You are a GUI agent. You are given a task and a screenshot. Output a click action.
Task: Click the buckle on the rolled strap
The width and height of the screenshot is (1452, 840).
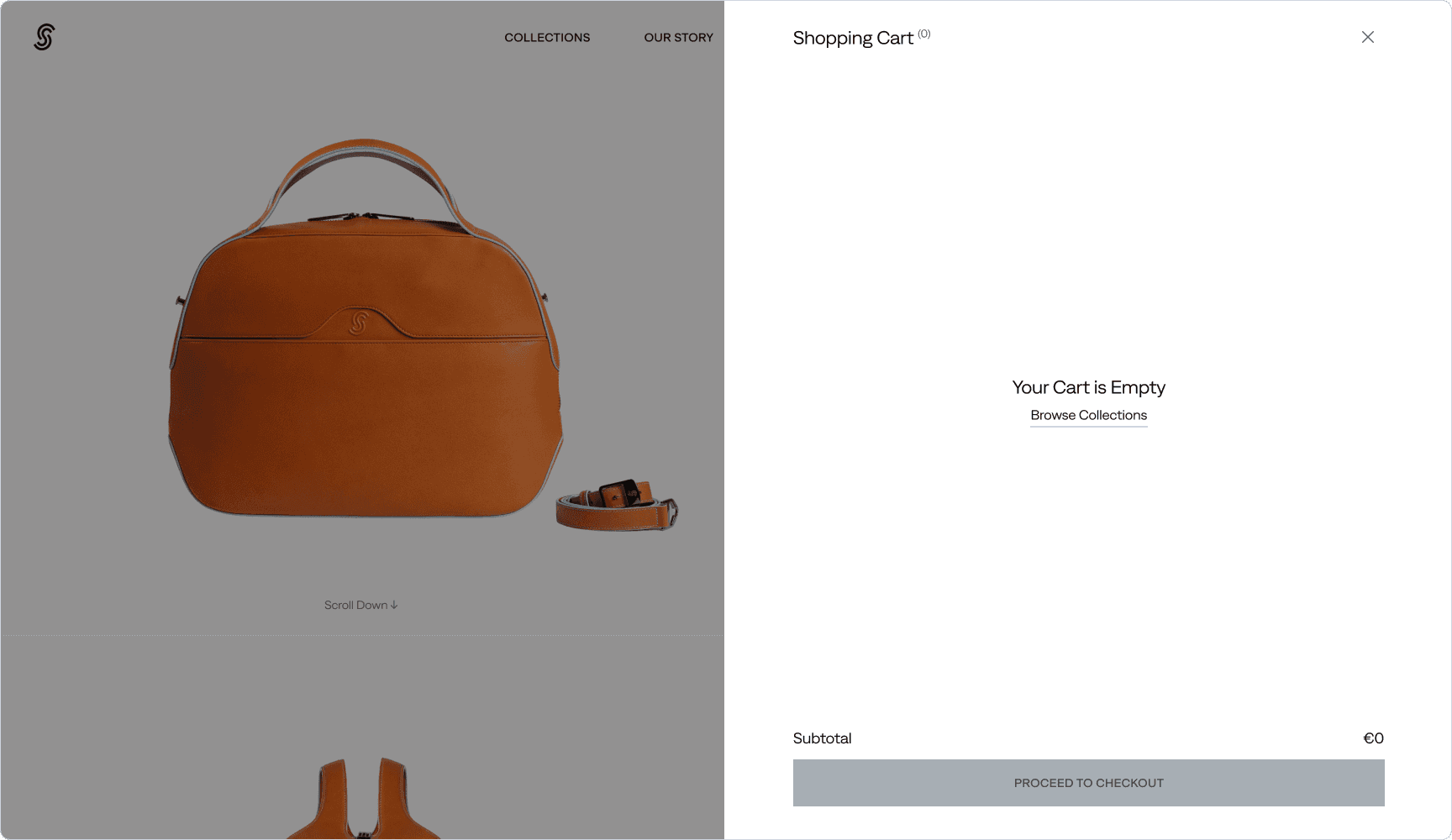click(x=620, y=493)
